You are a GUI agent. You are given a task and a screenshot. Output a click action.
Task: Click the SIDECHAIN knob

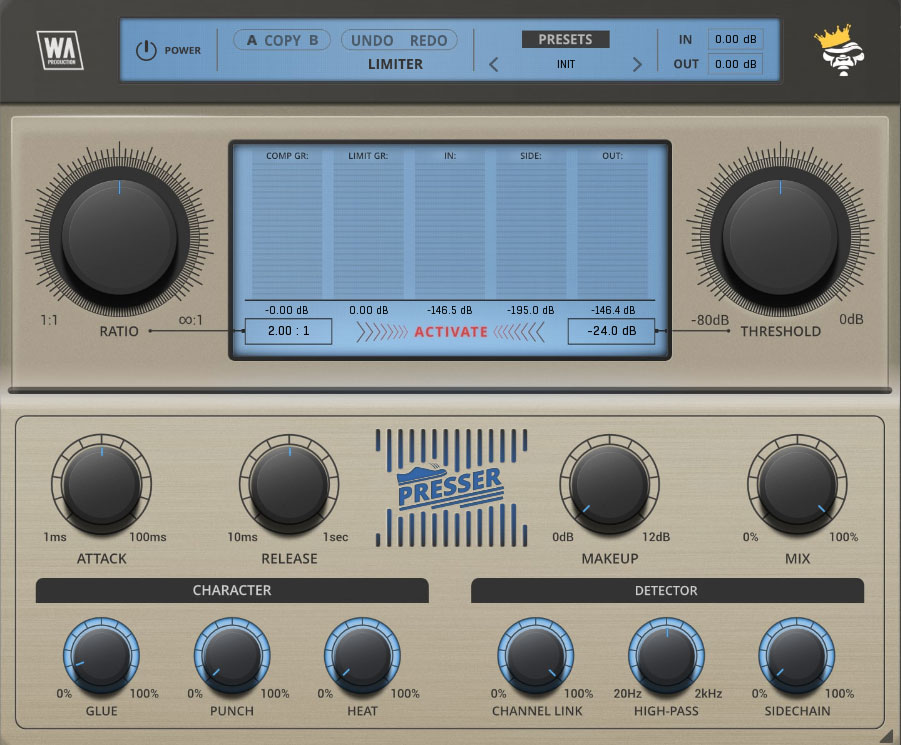point(797,655)
